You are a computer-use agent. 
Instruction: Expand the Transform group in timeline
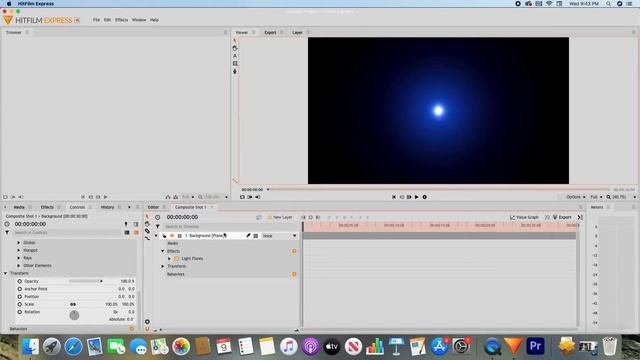[162, 266]
